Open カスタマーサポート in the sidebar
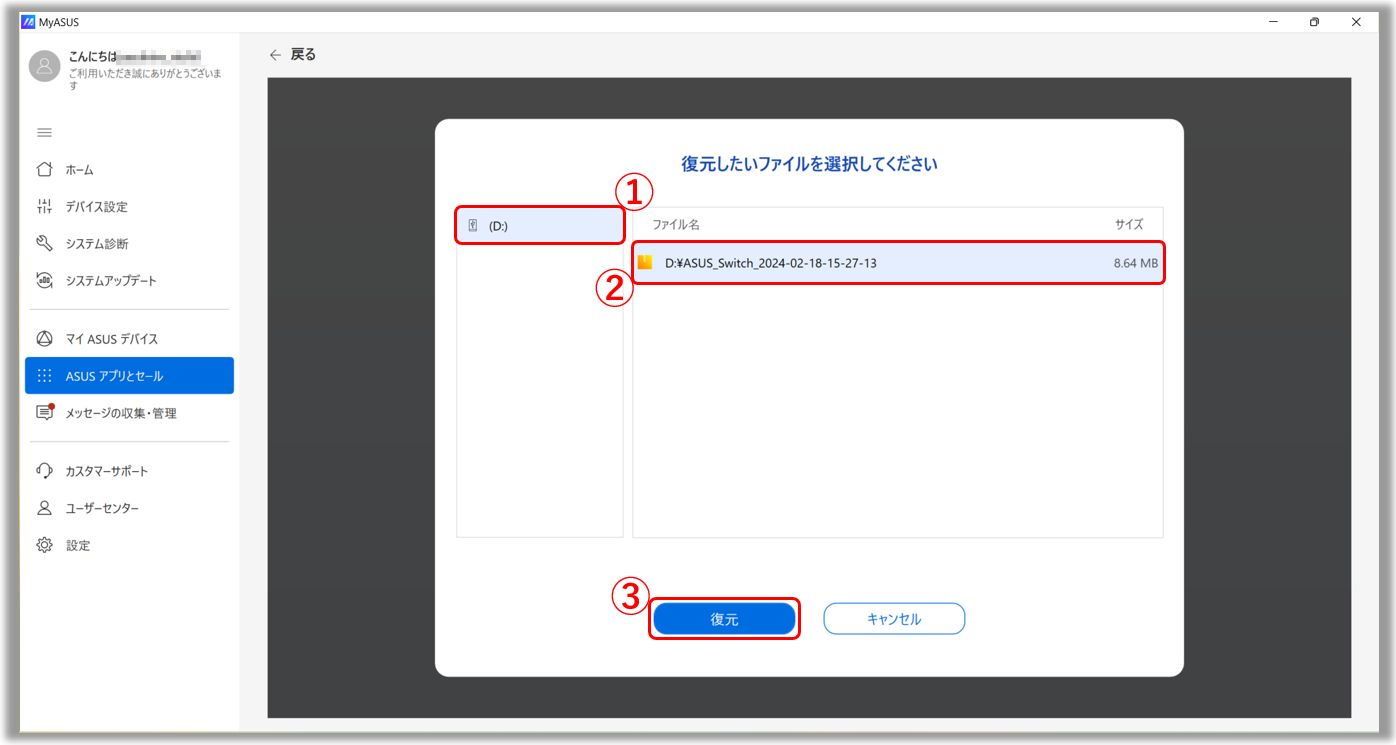Image resolution: width=1396 pixels, height=745 pixels. [x=129, y=471]
